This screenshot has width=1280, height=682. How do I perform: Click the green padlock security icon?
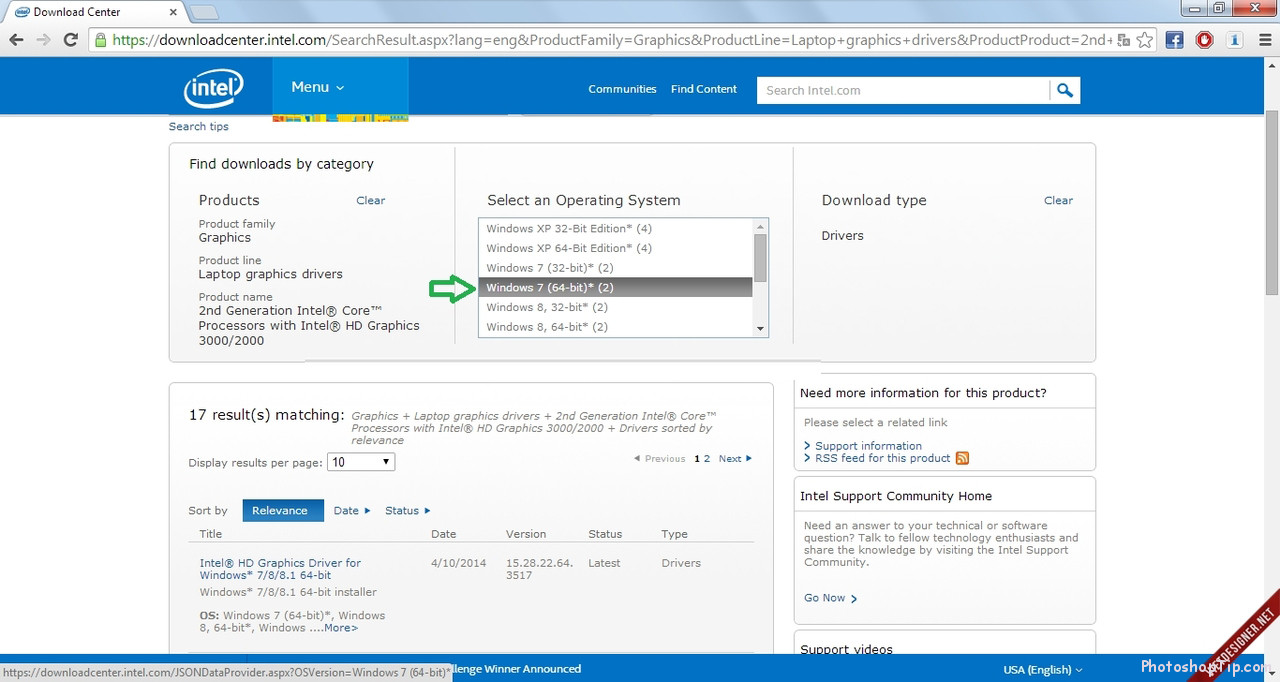coord(101,40)
